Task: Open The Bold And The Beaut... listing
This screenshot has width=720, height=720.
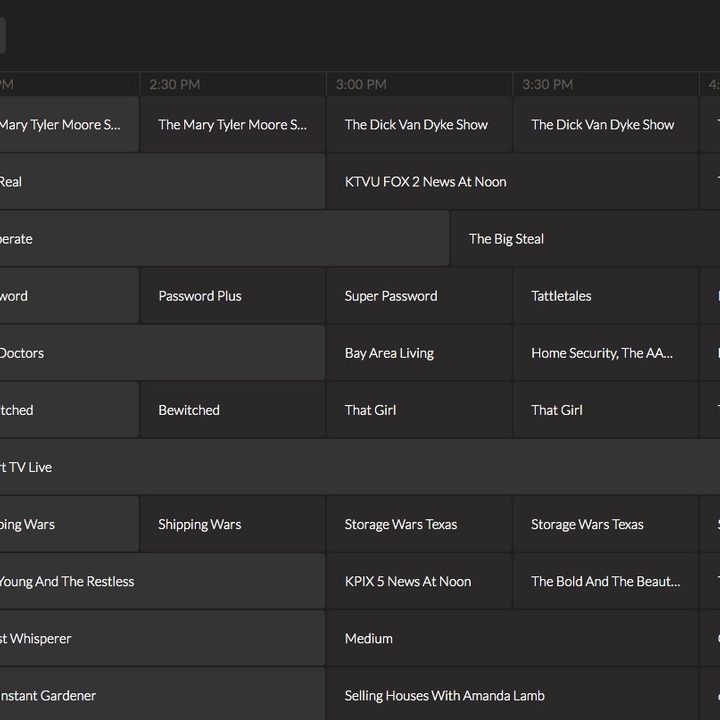Action: [x=606, y=581]
